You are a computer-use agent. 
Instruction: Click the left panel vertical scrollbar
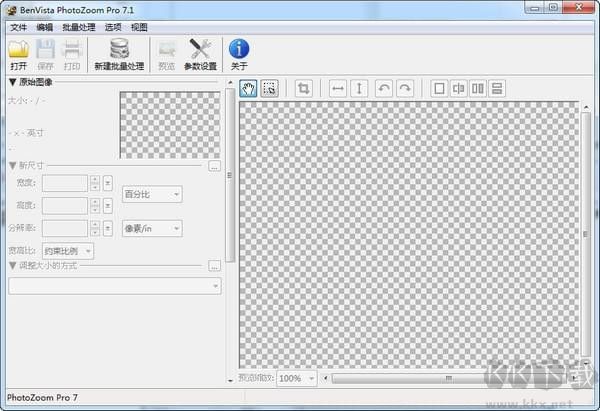coord(230,175)
